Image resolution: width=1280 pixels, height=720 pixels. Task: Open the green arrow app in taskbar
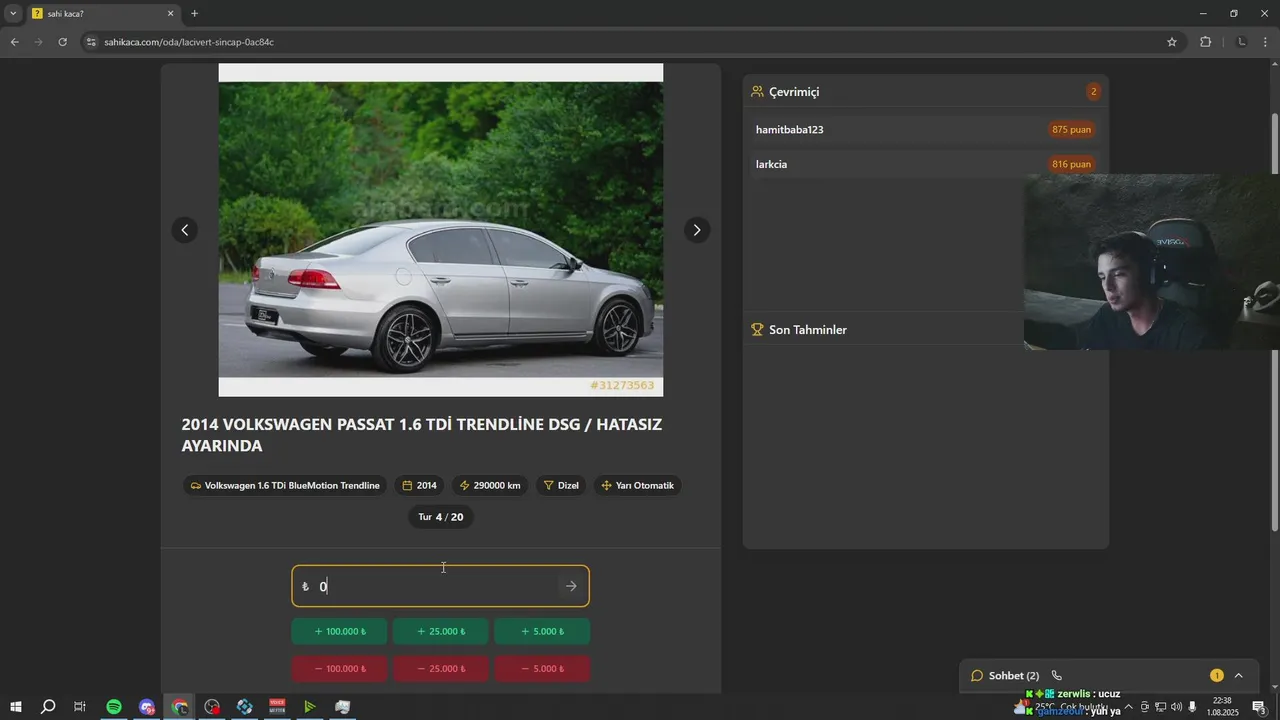(x=310, y=707)
